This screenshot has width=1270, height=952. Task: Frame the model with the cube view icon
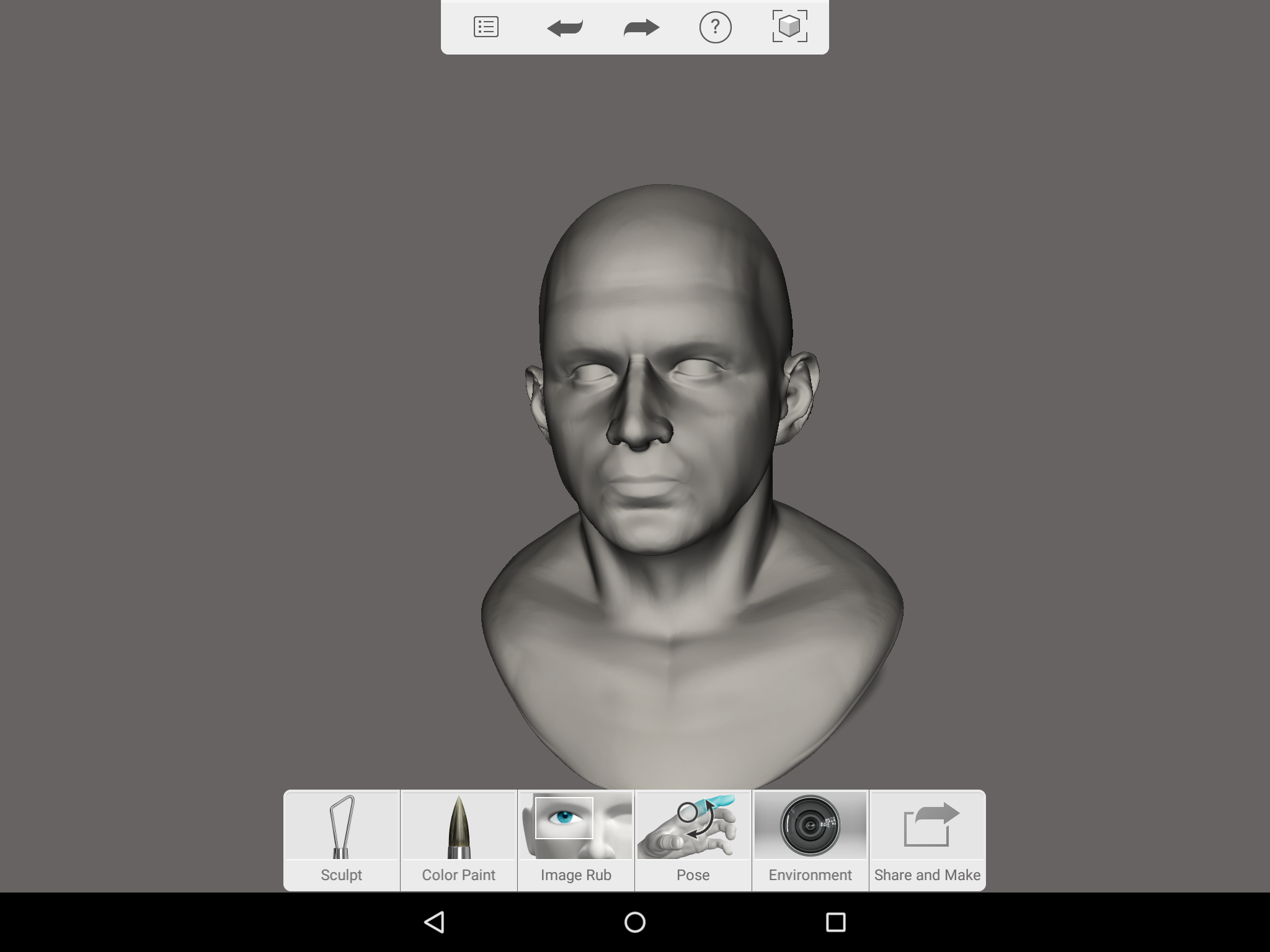(789, 27)
